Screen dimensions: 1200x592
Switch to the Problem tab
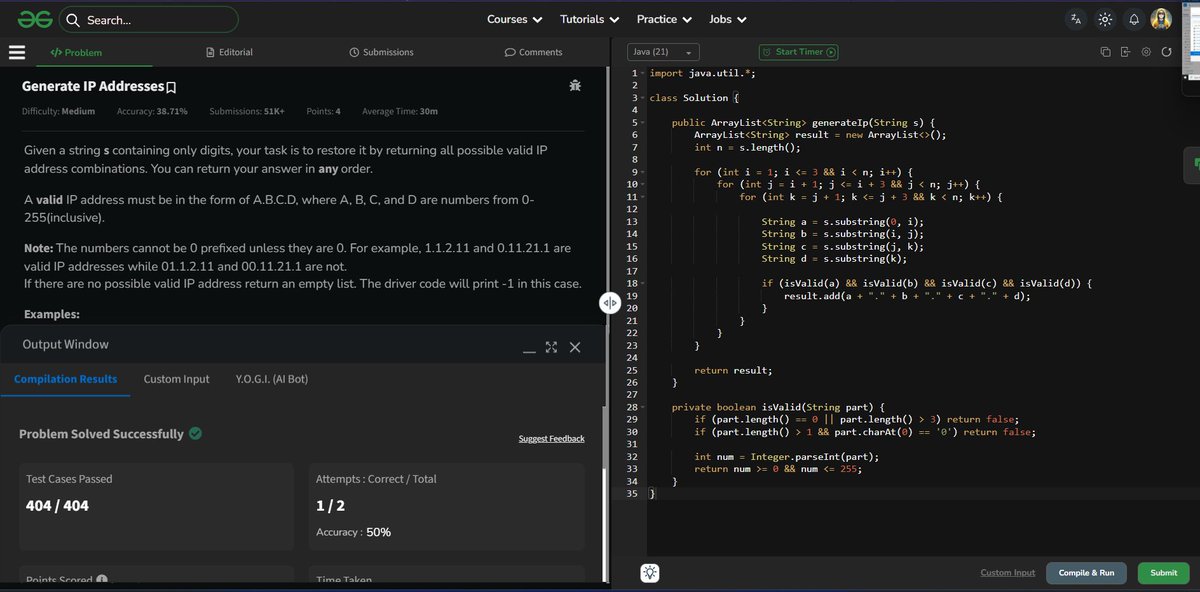click(76, 52)
